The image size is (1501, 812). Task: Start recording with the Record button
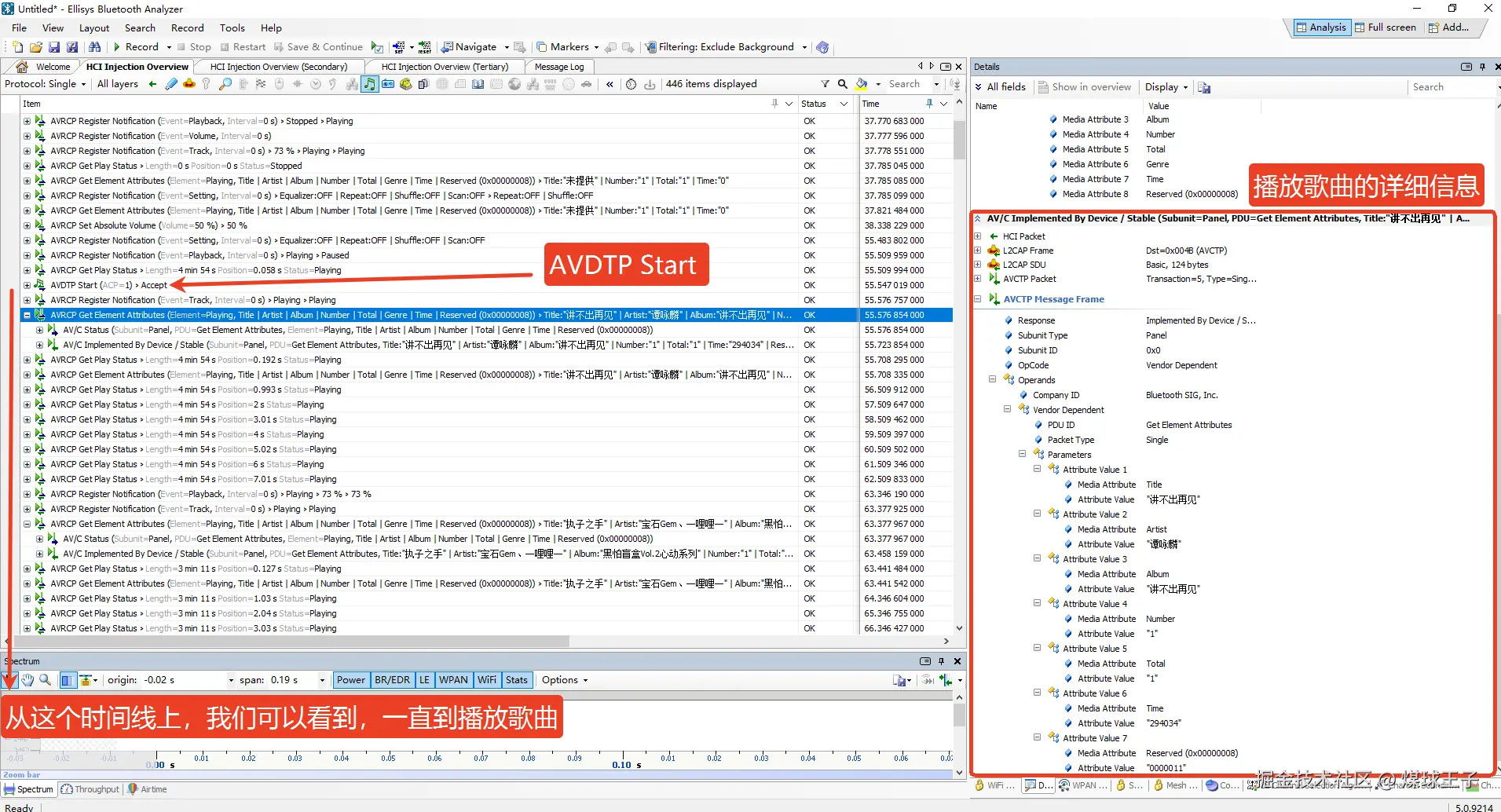click(136, 47)
